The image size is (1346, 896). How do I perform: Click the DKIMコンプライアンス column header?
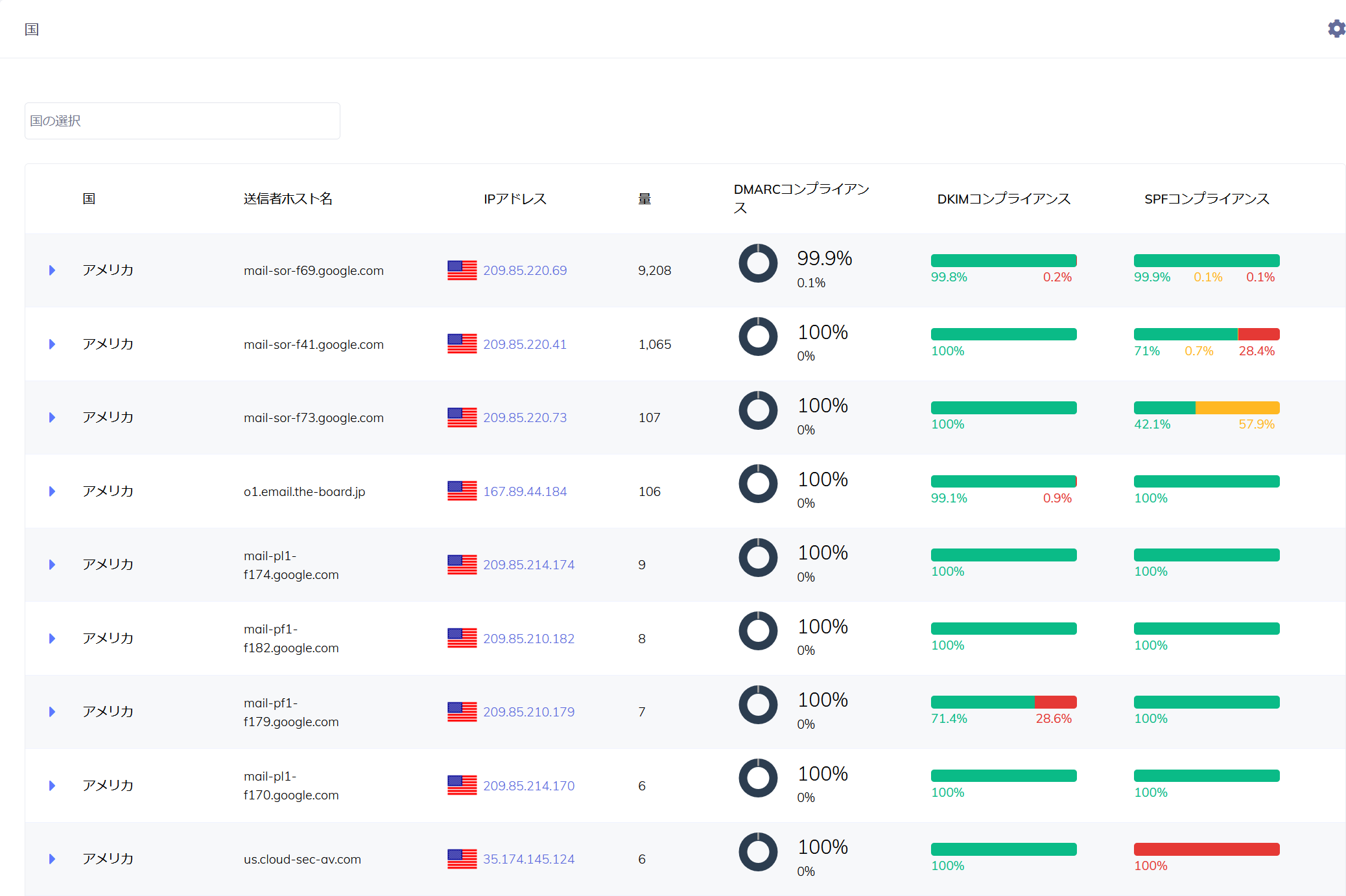coord(1004,198)
